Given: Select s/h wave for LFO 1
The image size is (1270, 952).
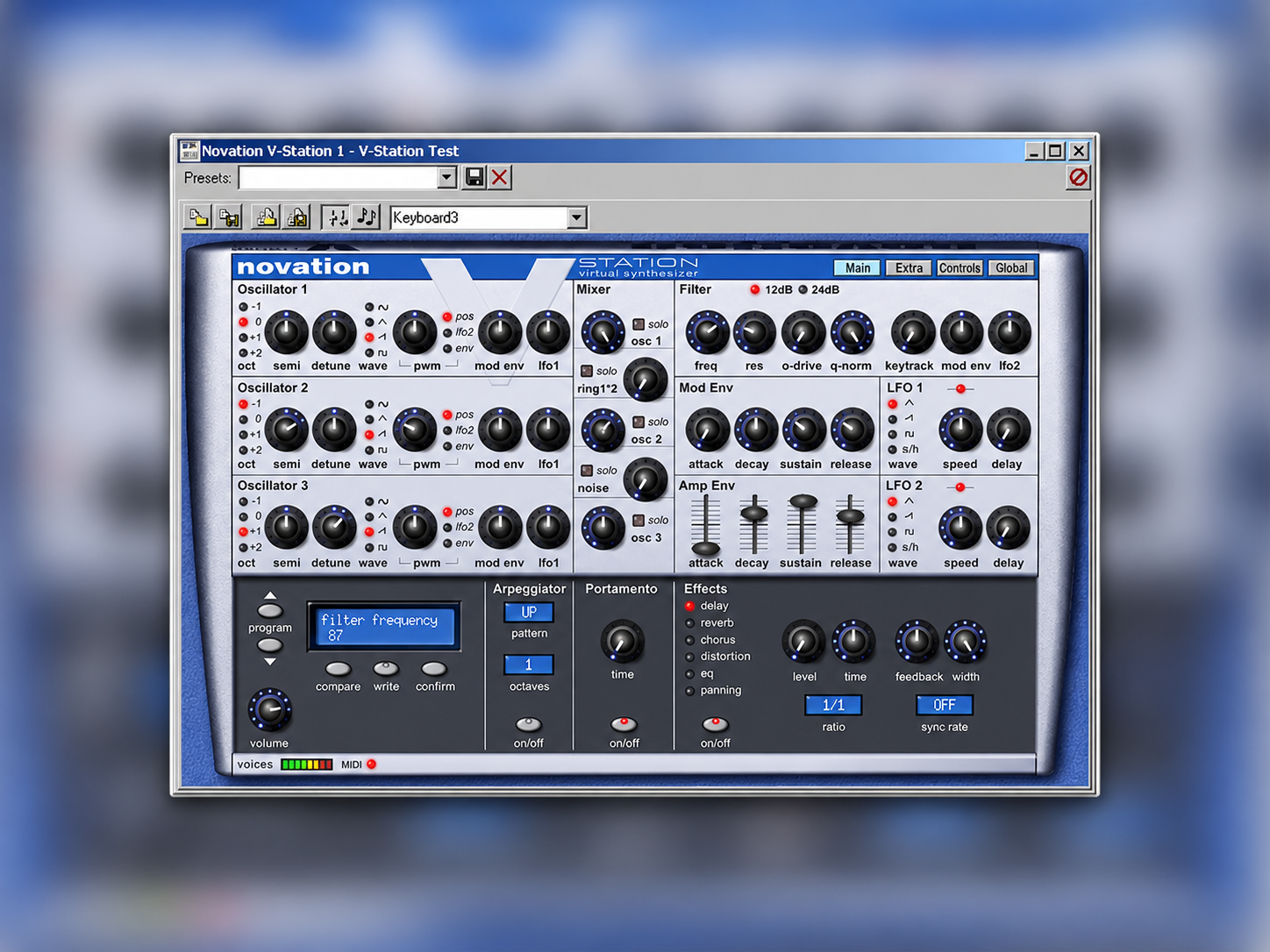Looking at the screenshot, I should [x=892, y=450].
